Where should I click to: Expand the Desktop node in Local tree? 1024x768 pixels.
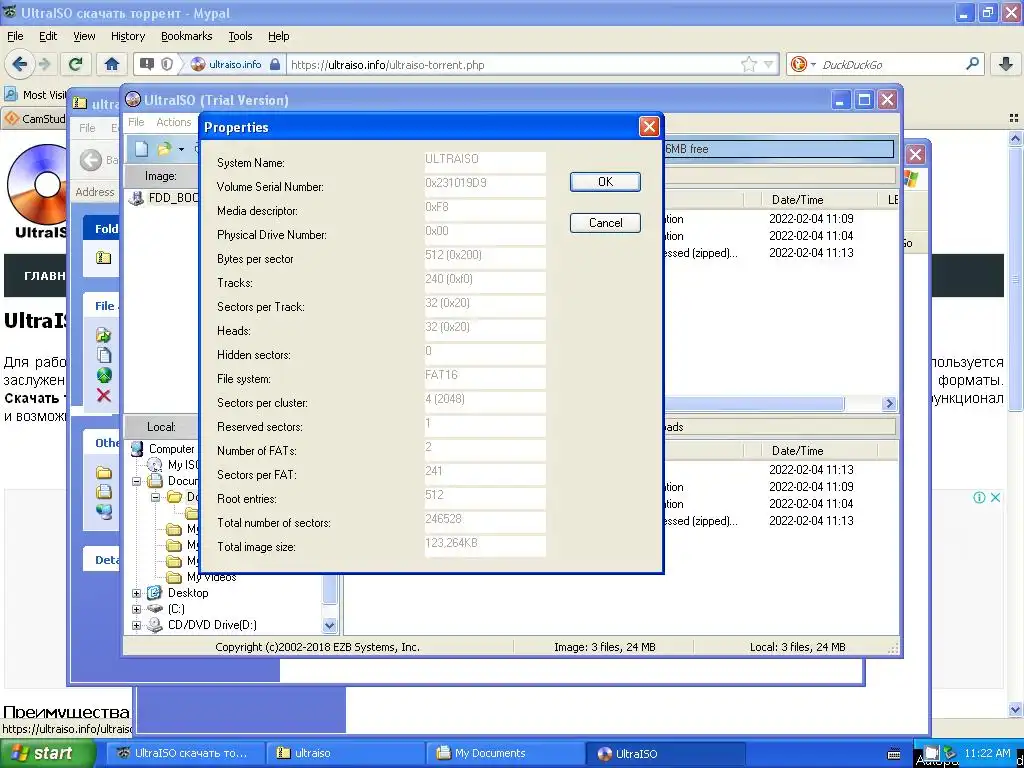[136, 593]
